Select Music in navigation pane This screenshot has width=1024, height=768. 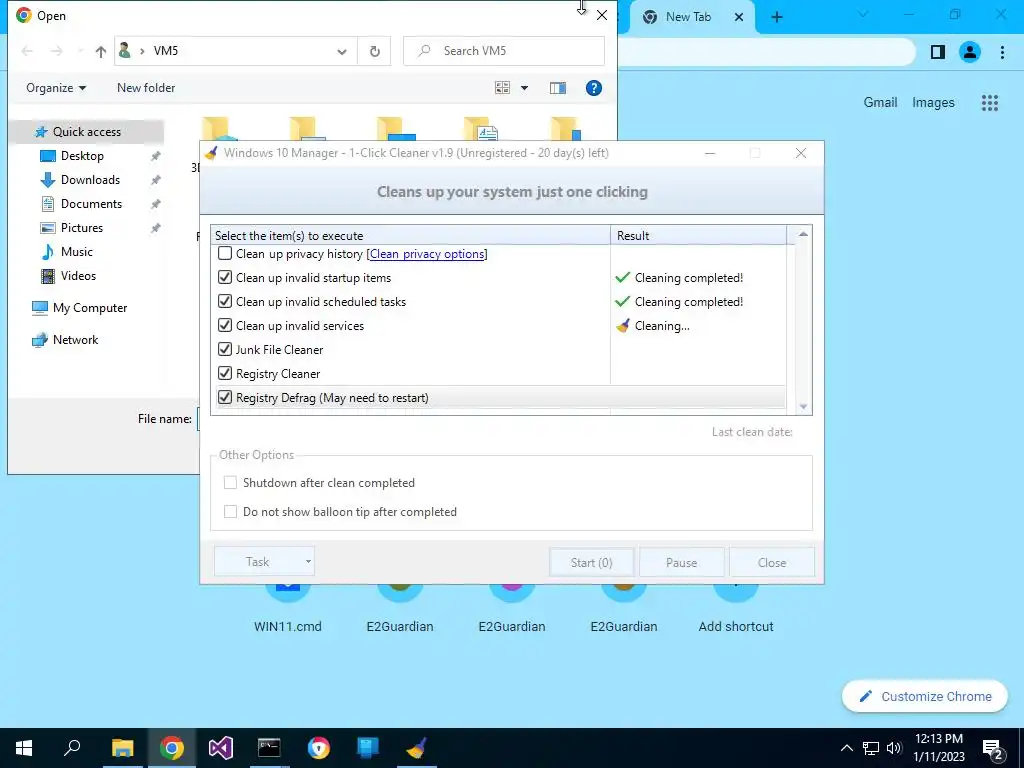76,251
